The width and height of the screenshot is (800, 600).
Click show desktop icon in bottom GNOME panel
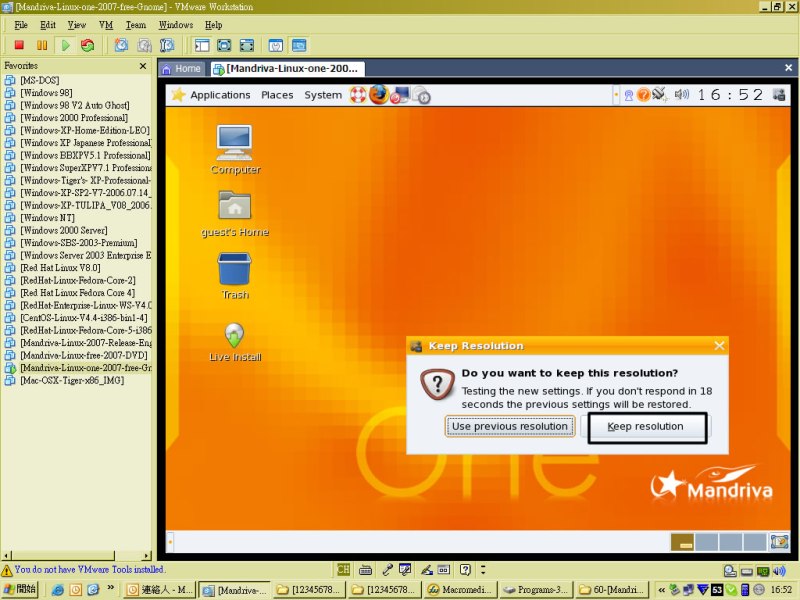[x=779, y=542]
